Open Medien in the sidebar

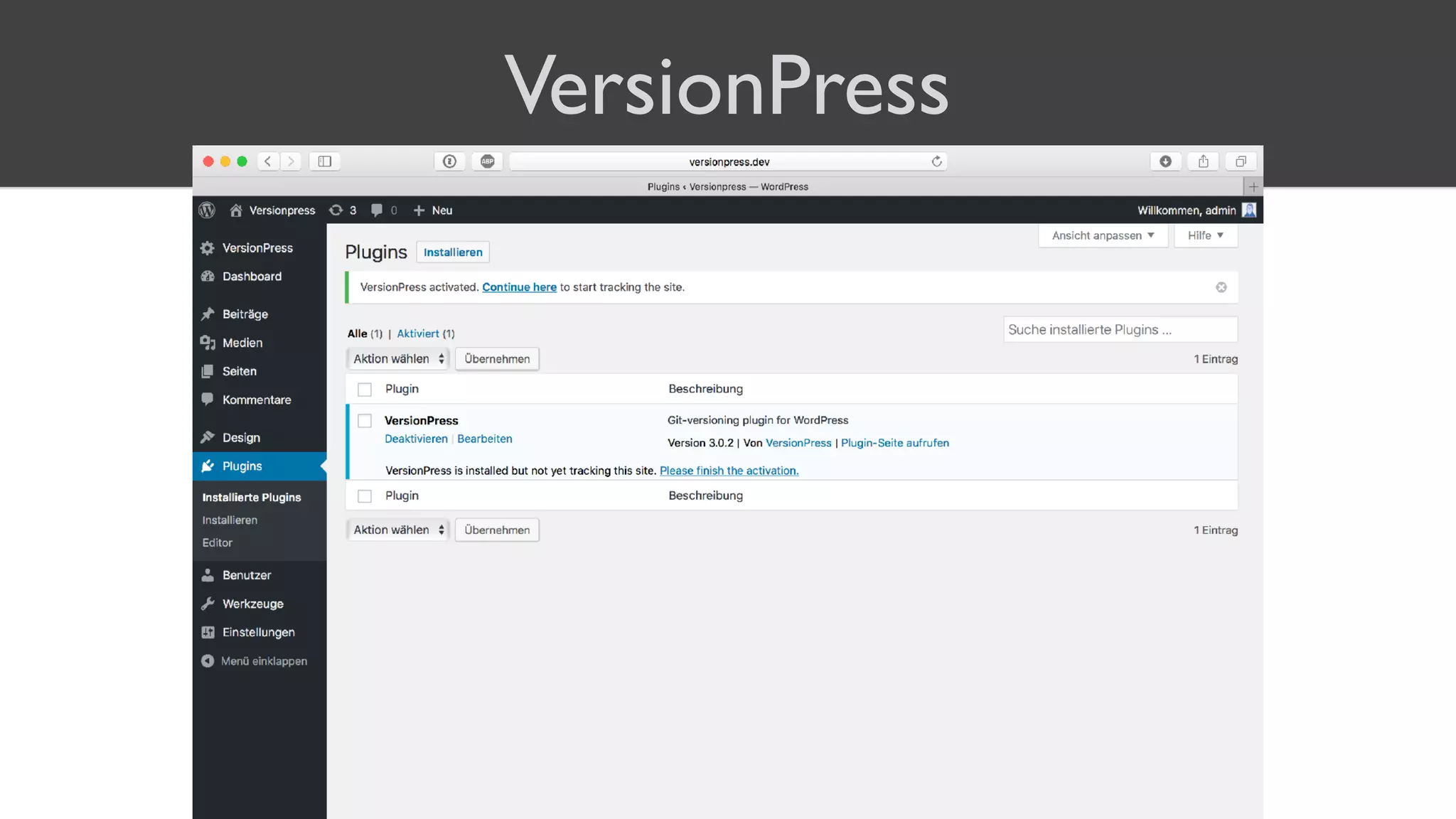(x=259, y=343)
